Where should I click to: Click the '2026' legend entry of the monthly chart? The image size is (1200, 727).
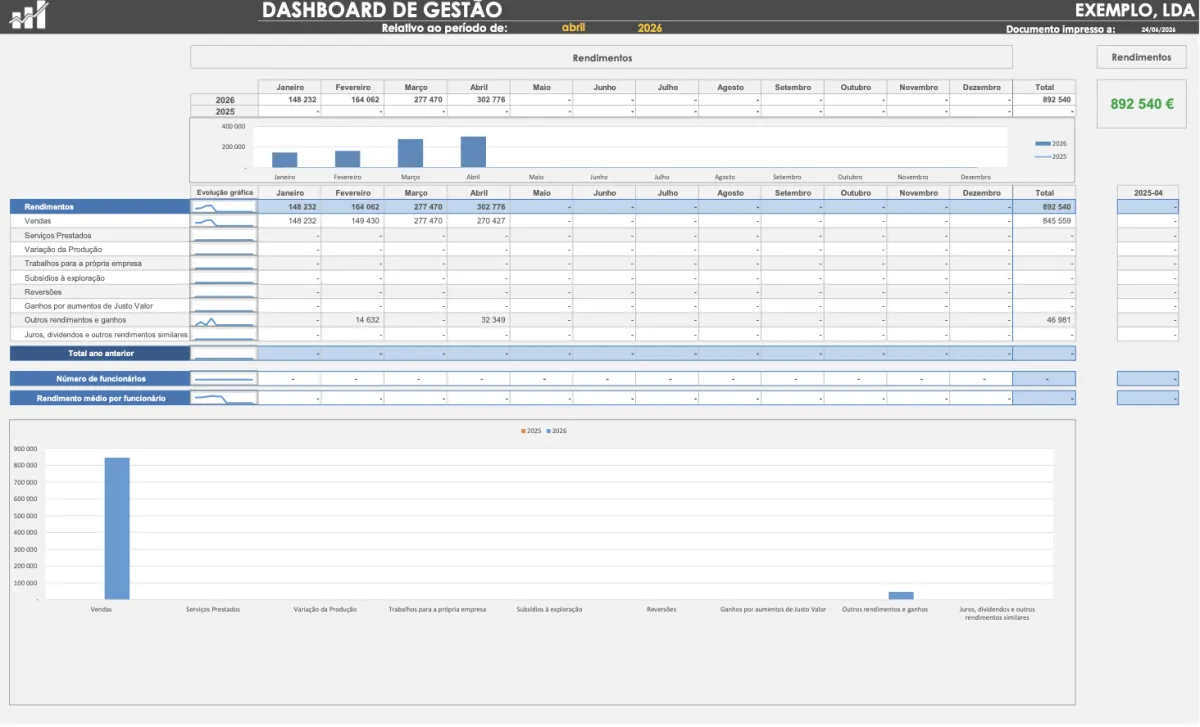pyautogui.click(x=1051, y=143)
